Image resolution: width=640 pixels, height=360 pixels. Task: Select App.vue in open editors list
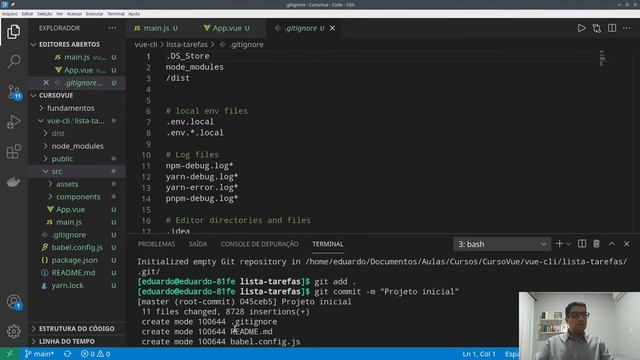(x=78, y=70)
